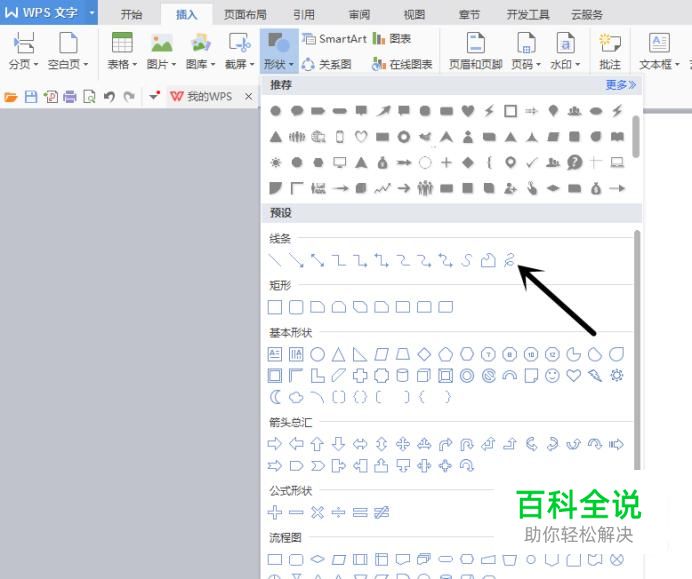Switch to the 审阅 tab
This screenshot has height=579, width=692.
coord(359,15)
